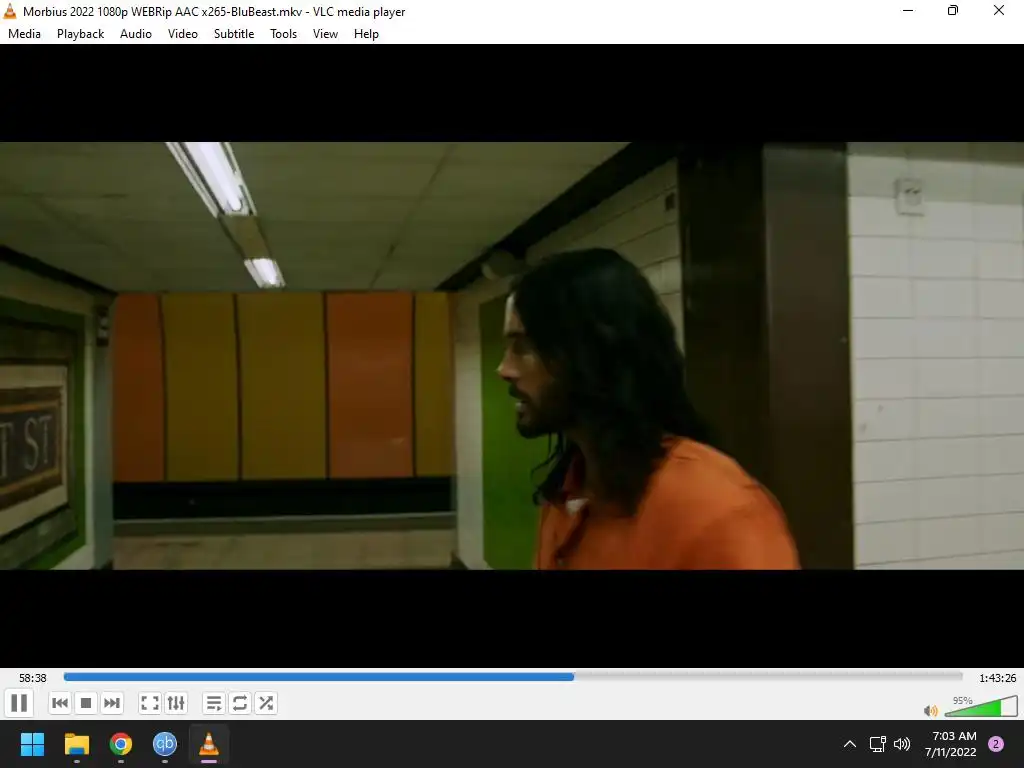
Task: Toggle remaining time on total duration 1:43:26
Action: point(997,678)
